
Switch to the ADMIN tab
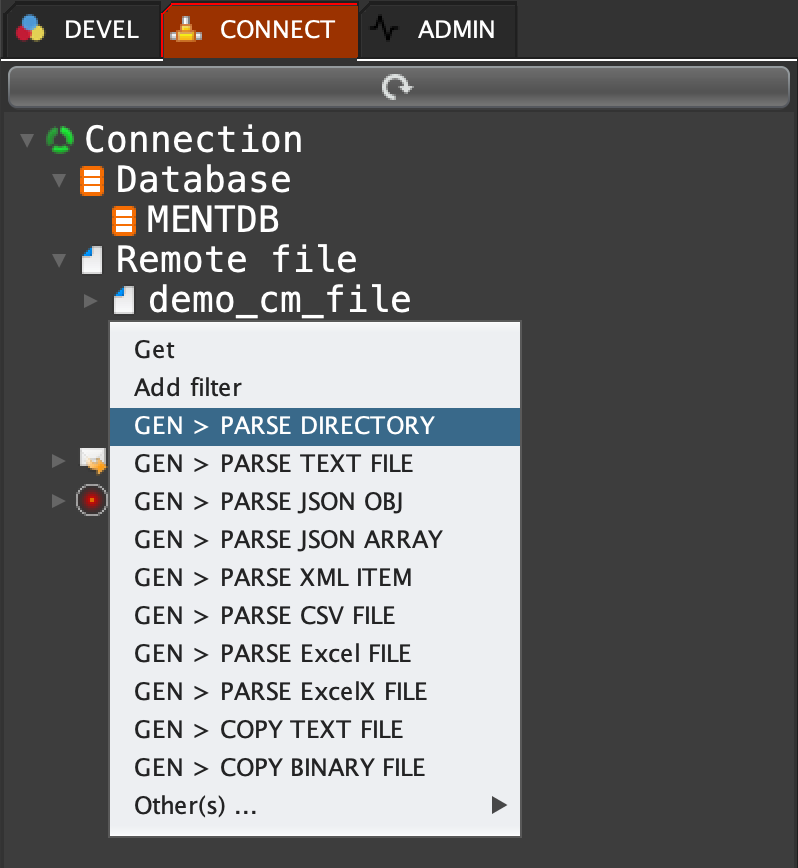[x=438, y=30]
